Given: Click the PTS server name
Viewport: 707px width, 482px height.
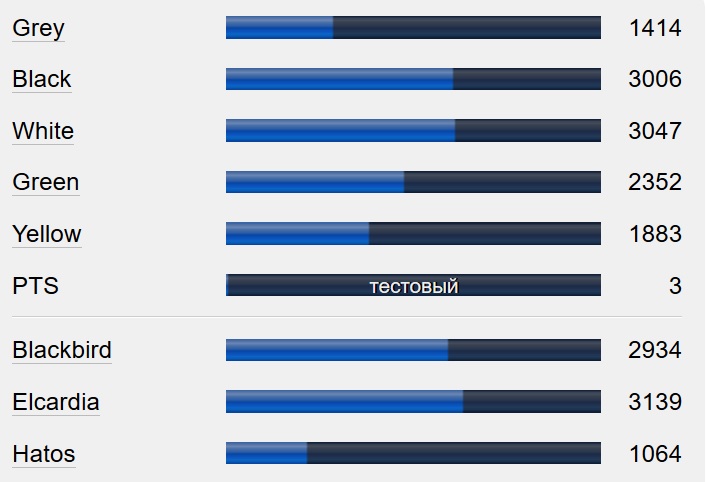Looking at the screenshot, I should [36, 286].
